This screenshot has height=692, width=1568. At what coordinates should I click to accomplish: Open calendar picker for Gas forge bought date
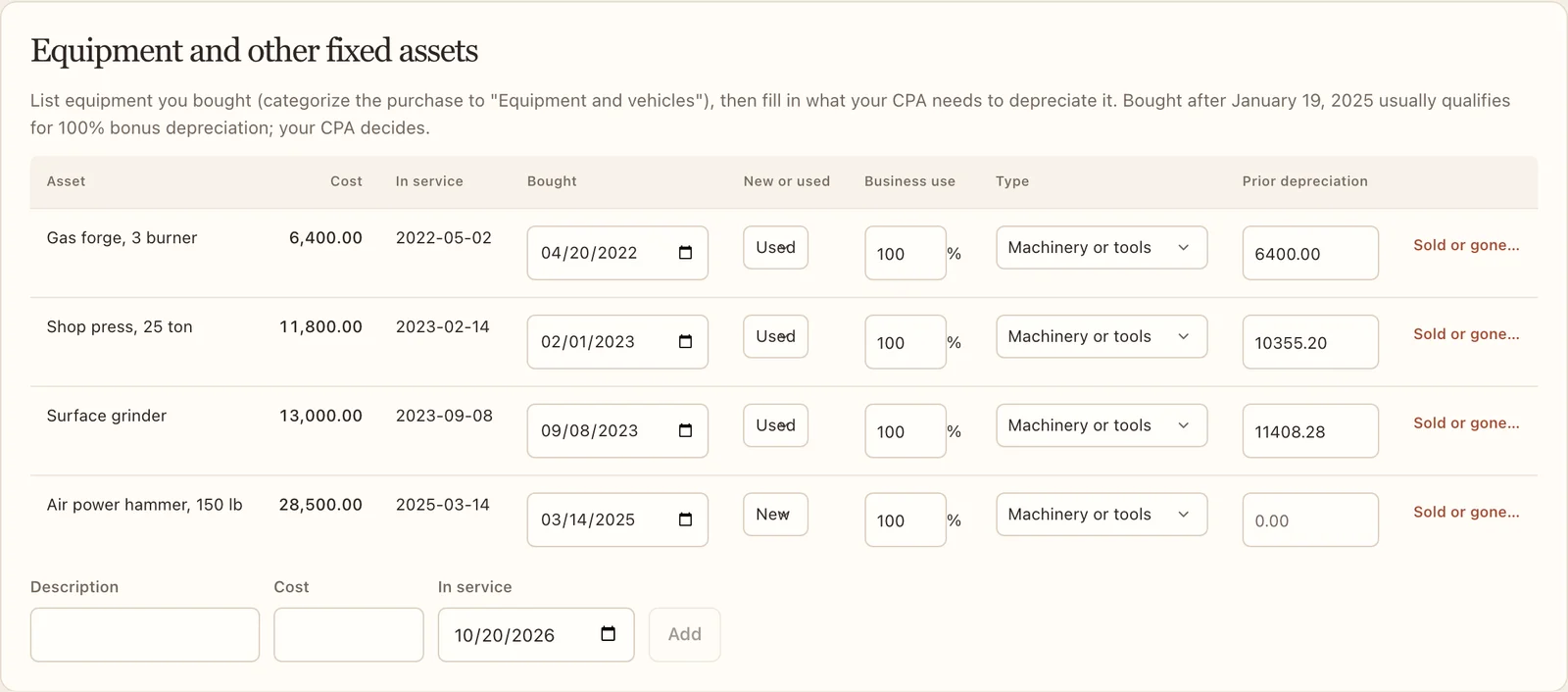pos(685,253)
